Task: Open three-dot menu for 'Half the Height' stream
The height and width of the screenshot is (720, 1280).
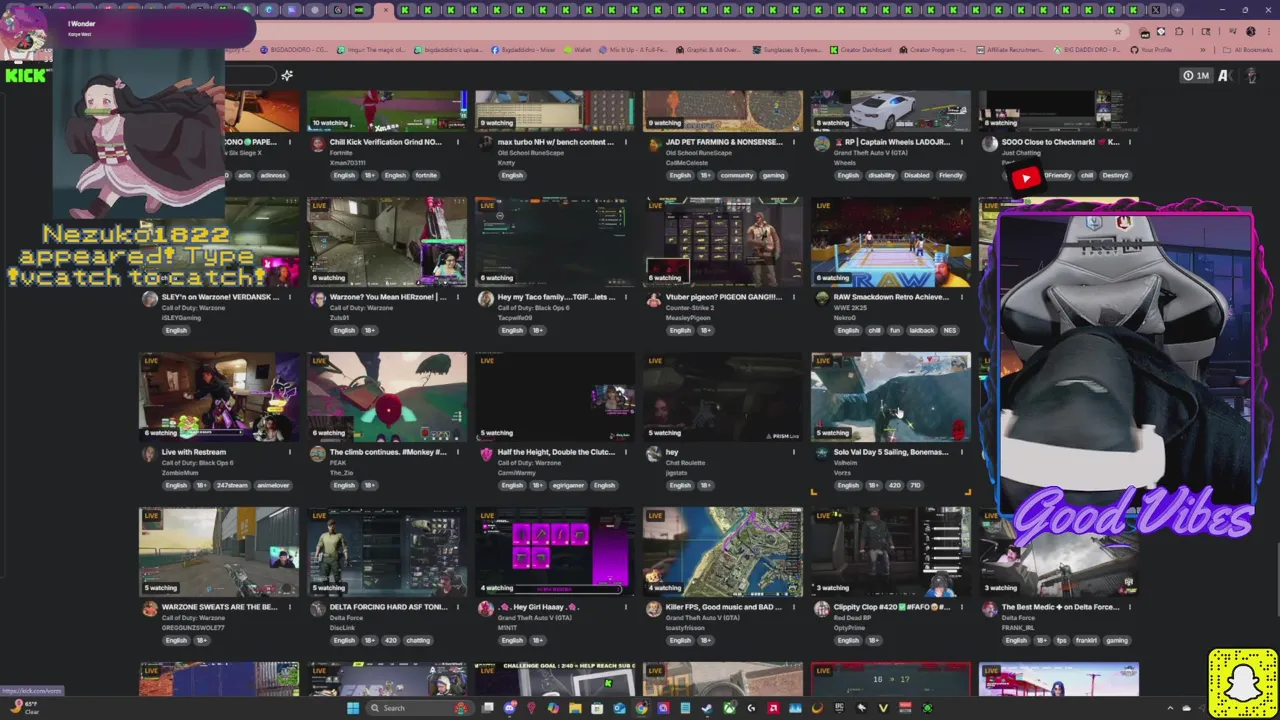Action: 626,452
